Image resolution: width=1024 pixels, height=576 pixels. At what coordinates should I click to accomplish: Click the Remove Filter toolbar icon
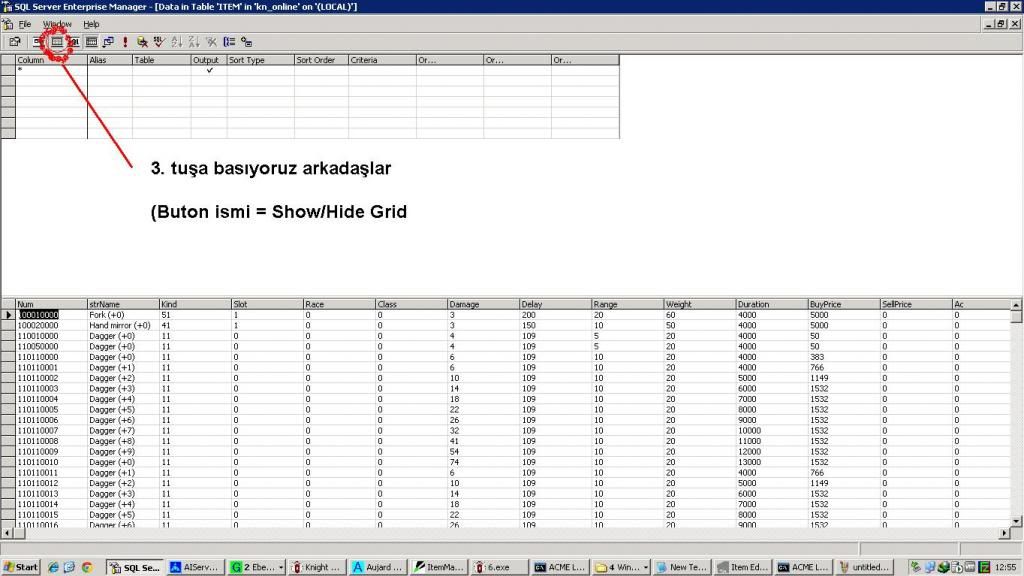[x=211, y=42]
